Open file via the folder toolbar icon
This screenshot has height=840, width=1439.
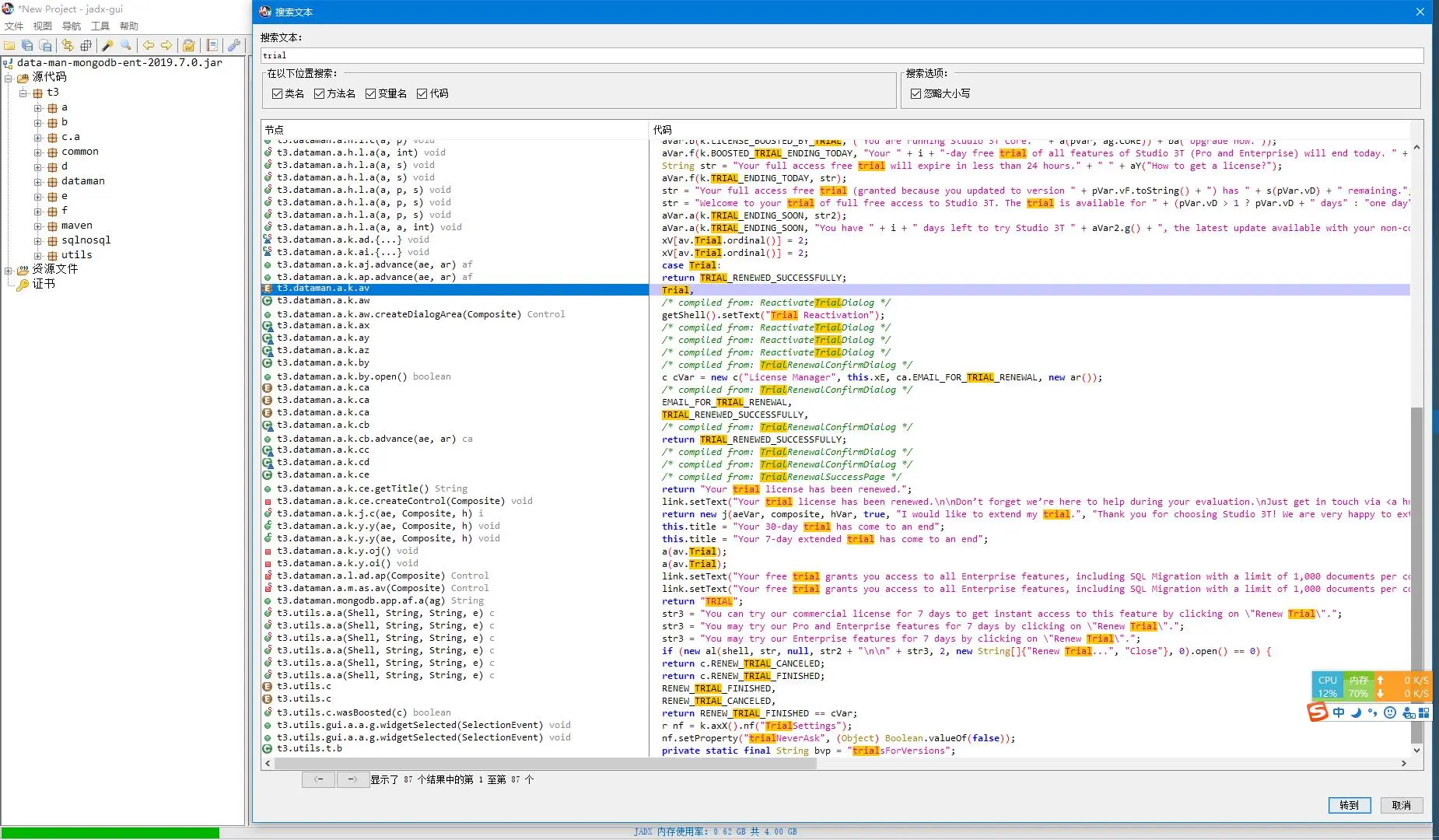pyautogui.click(x=9, y=45)
